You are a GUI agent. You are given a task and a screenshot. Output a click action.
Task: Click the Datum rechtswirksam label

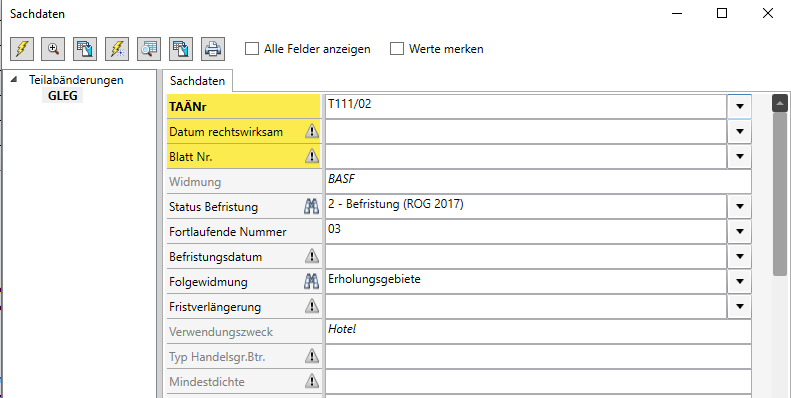click(226, 132)
